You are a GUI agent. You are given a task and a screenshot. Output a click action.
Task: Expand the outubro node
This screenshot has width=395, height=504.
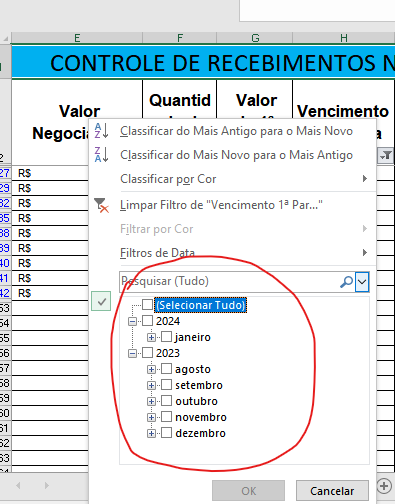[x=151, y=401]
